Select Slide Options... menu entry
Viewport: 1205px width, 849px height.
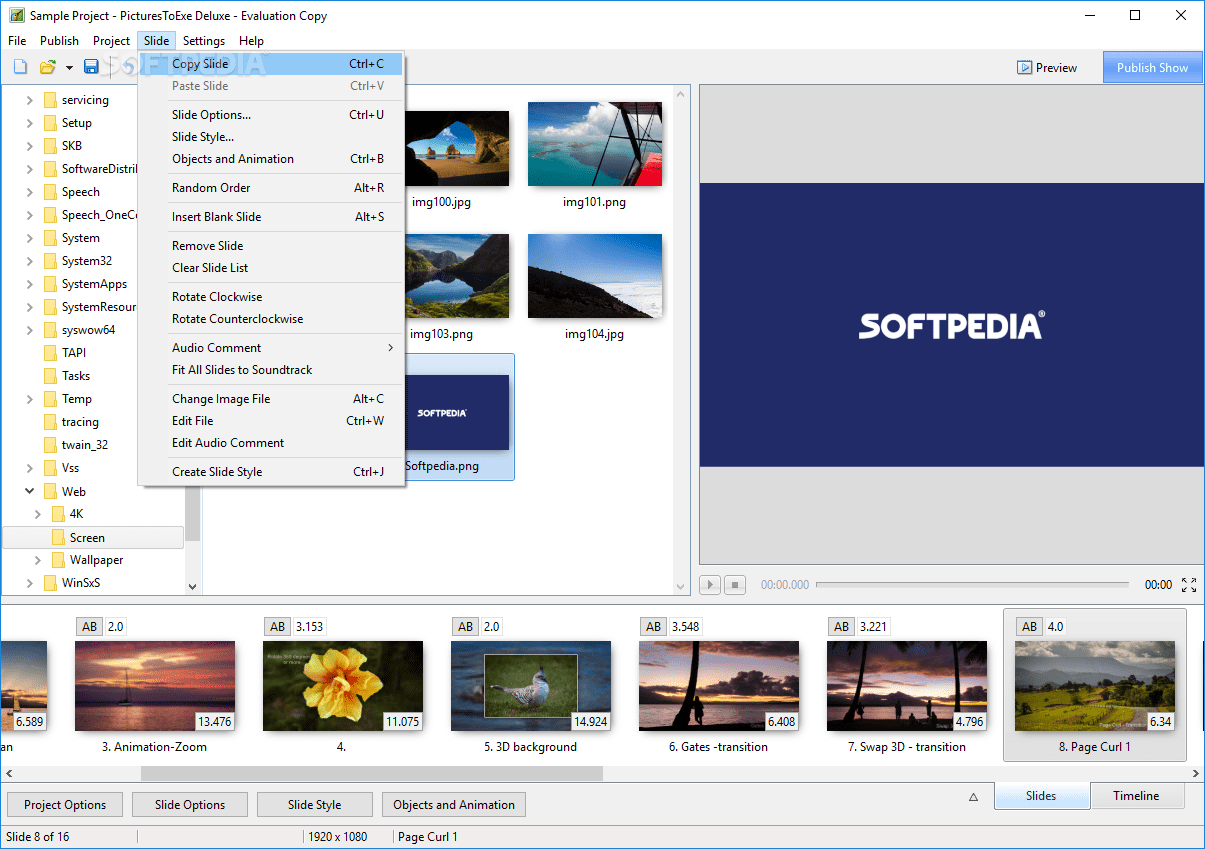click(x=271, y=115)
